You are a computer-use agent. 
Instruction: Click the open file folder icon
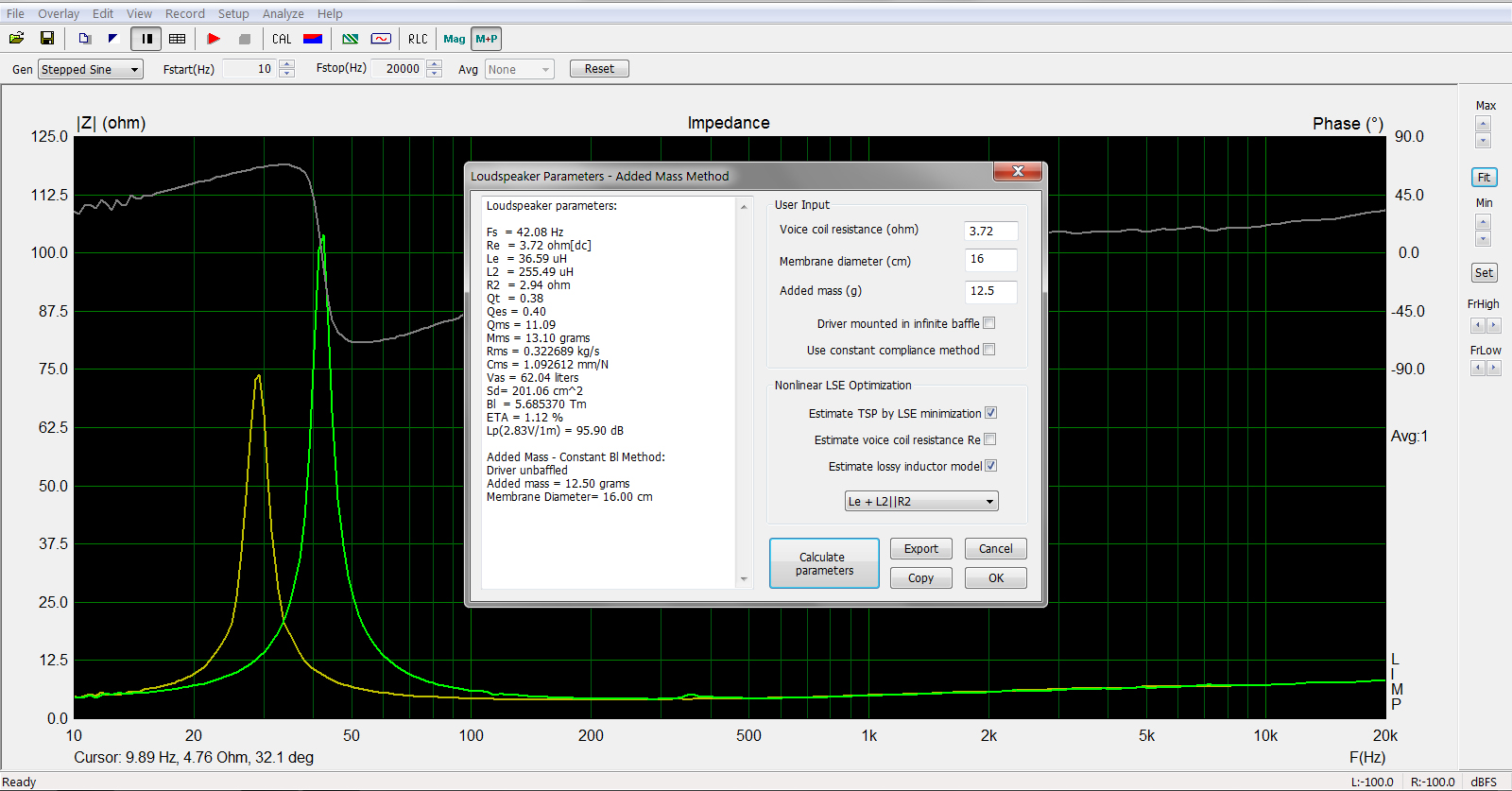(x=16, y=39)
